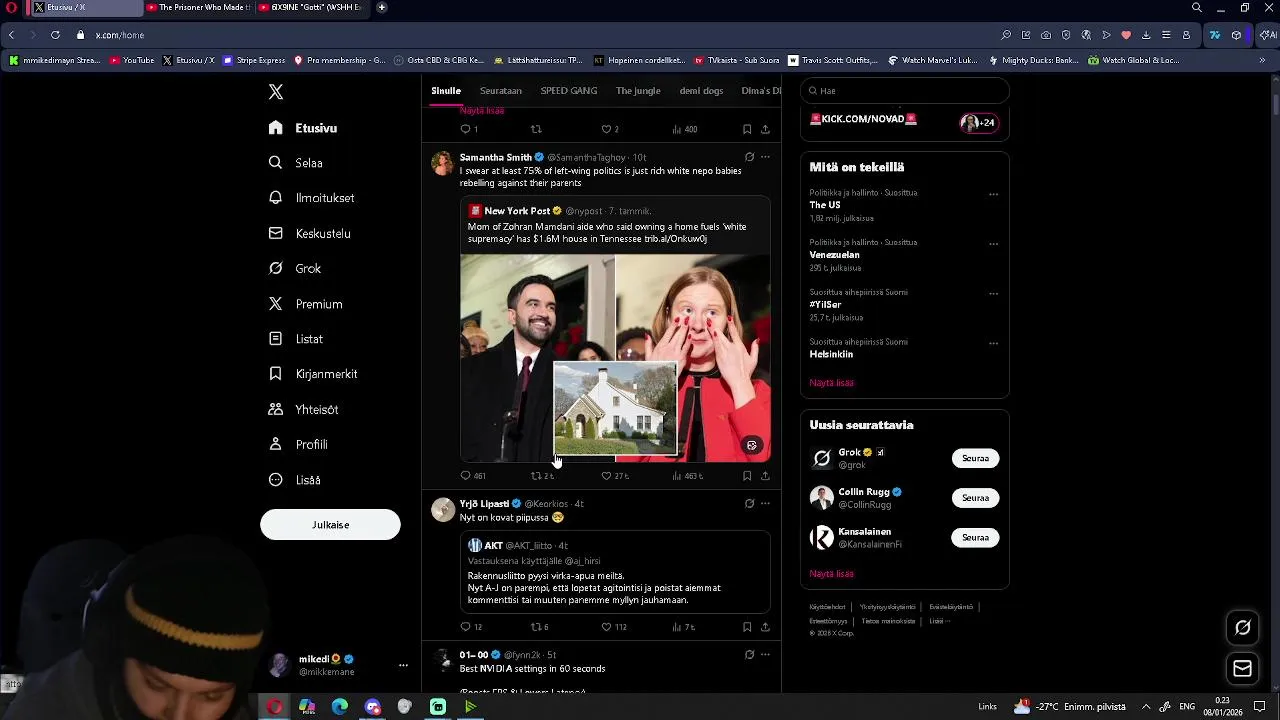1280x720 pixels.
Task: Bookmark Samantha Smith's post
Action: (747, 476)
